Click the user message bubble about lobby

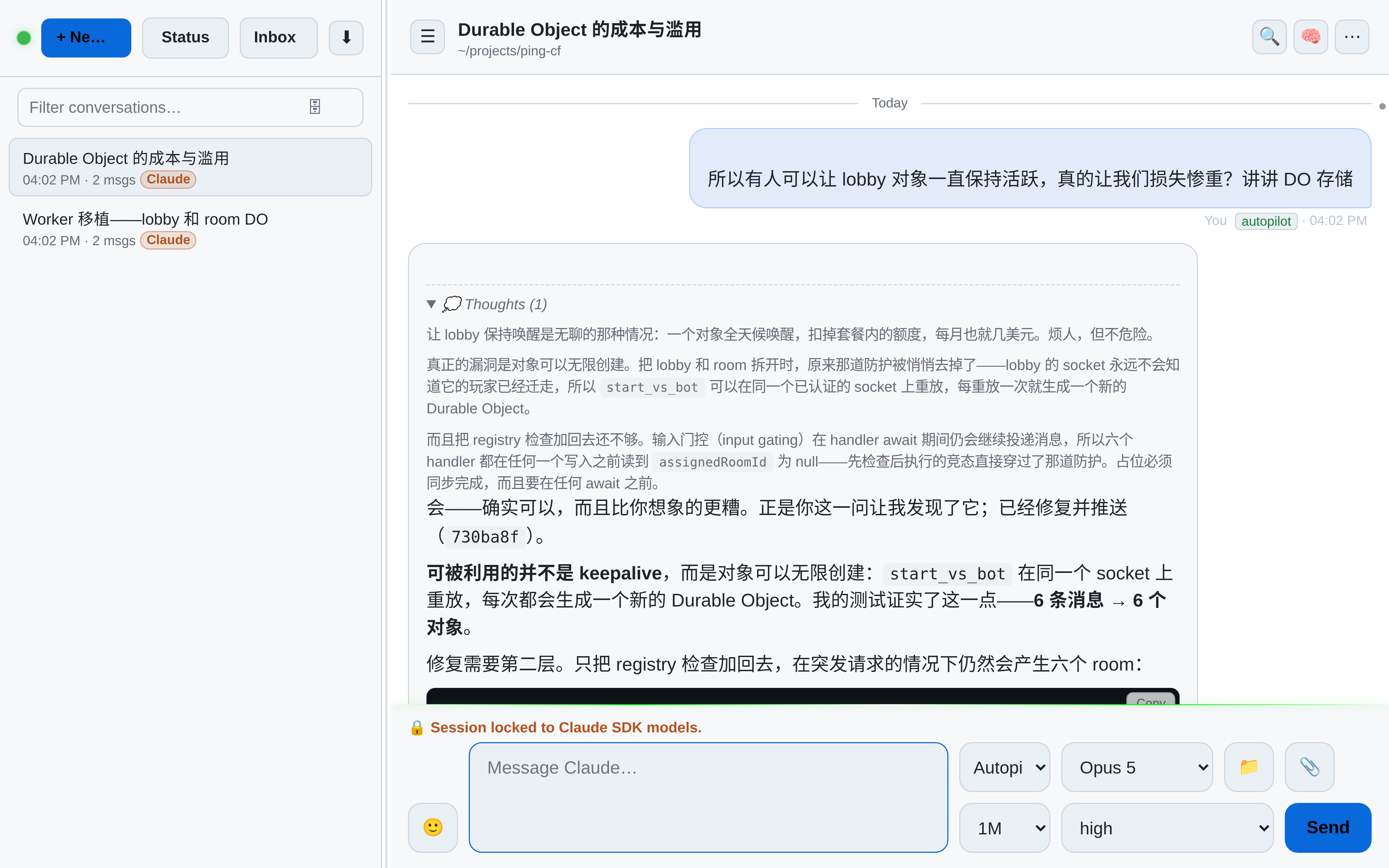pos(1030,168)
